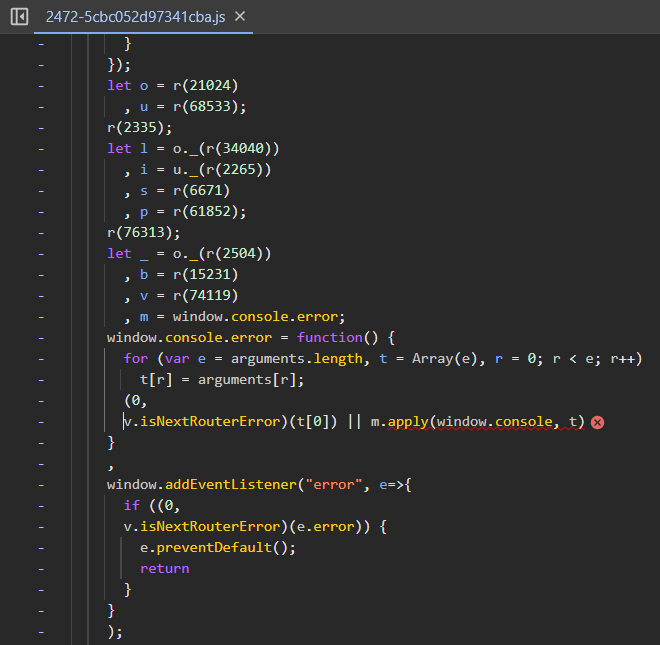The image size is (660, 645).
Task: Click the text 'r(76313);'
Action: 144,233
